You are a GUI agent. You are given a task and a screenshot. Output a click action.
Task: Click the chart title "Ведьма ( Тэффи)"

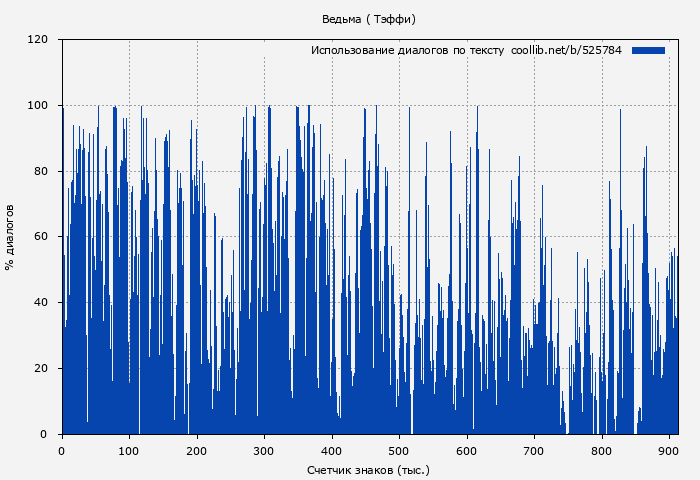click(369, 19)
